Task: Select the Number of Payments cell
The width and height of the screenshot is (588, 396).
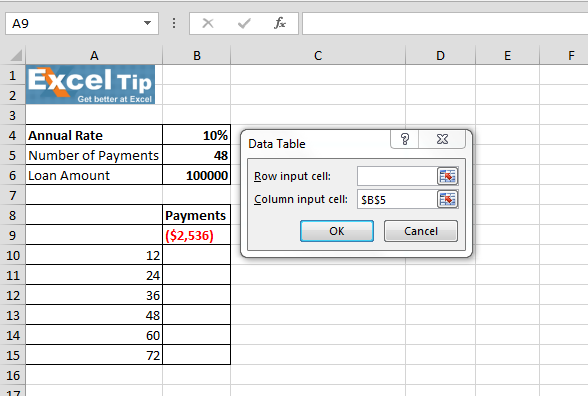Action: (94, 155)
